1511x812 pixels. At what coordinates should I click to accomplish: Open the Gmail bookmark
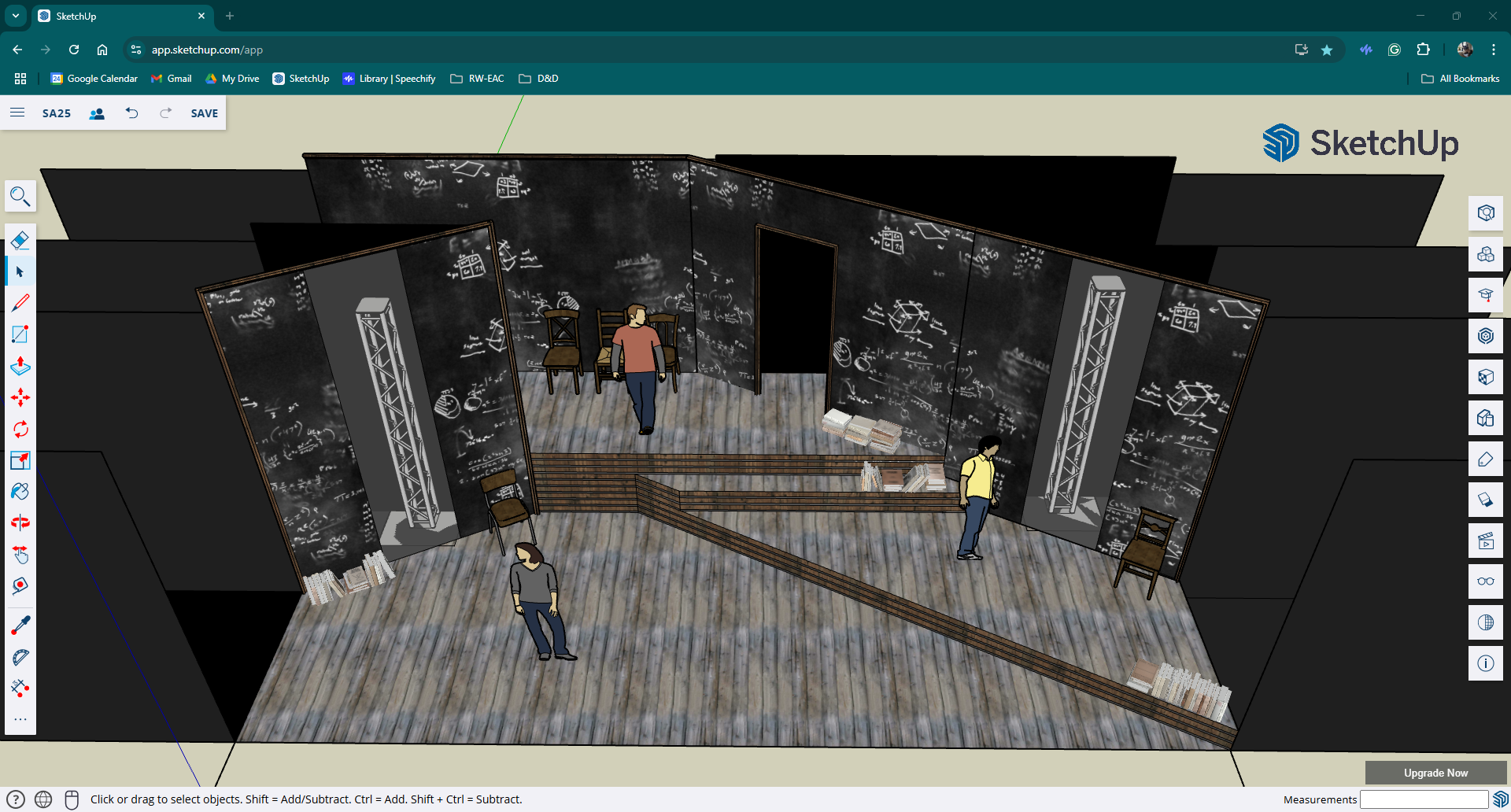172,79
